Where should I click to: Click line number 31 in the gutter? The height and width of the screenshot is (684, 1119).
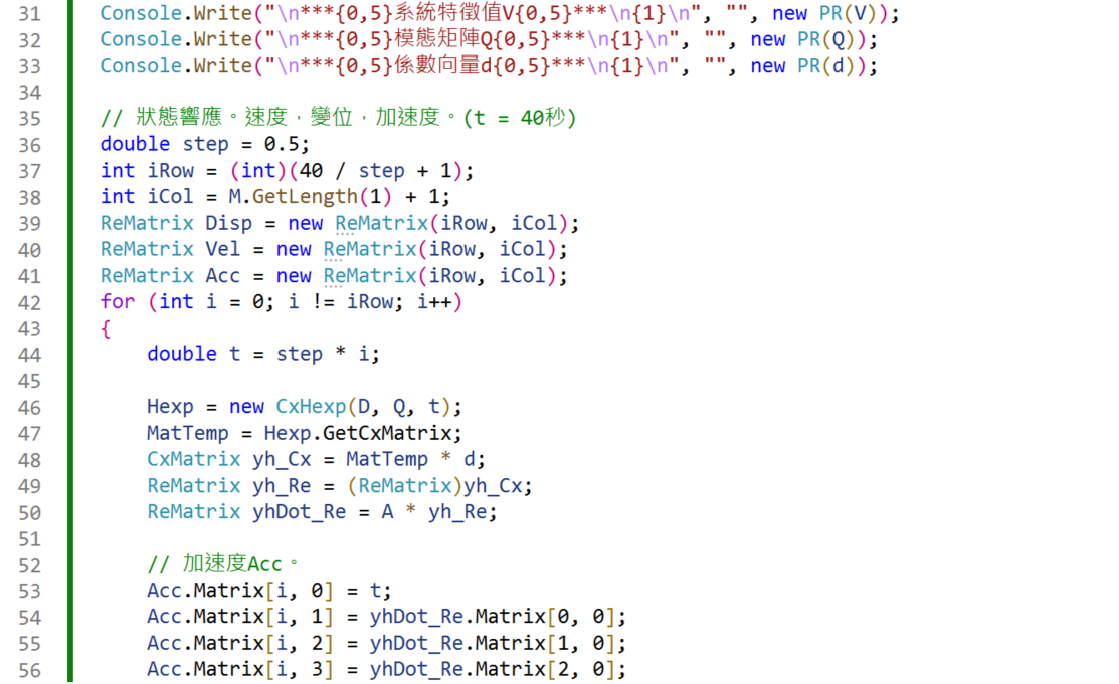(29, 14)
